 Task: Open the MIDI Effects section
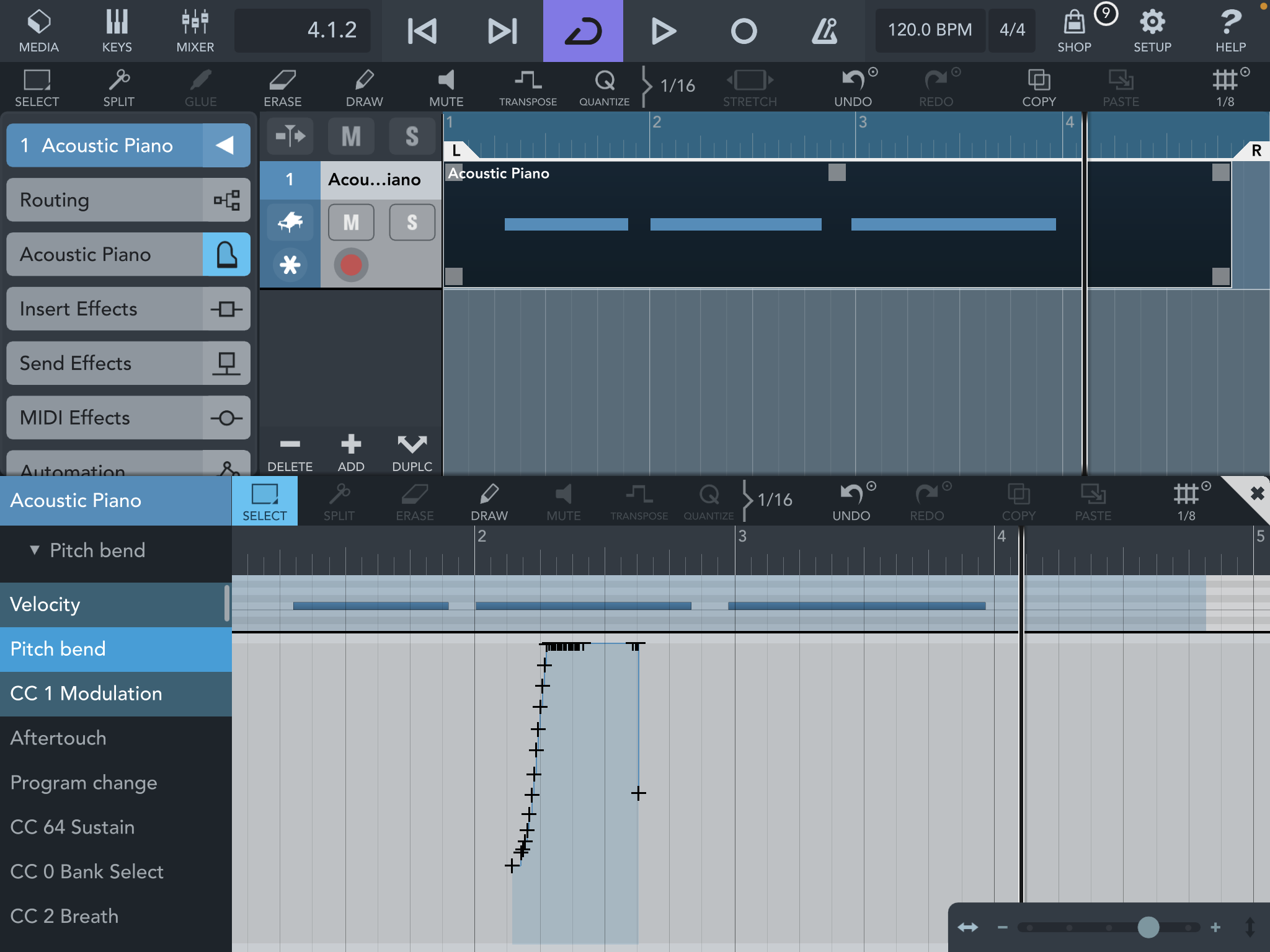128,418
